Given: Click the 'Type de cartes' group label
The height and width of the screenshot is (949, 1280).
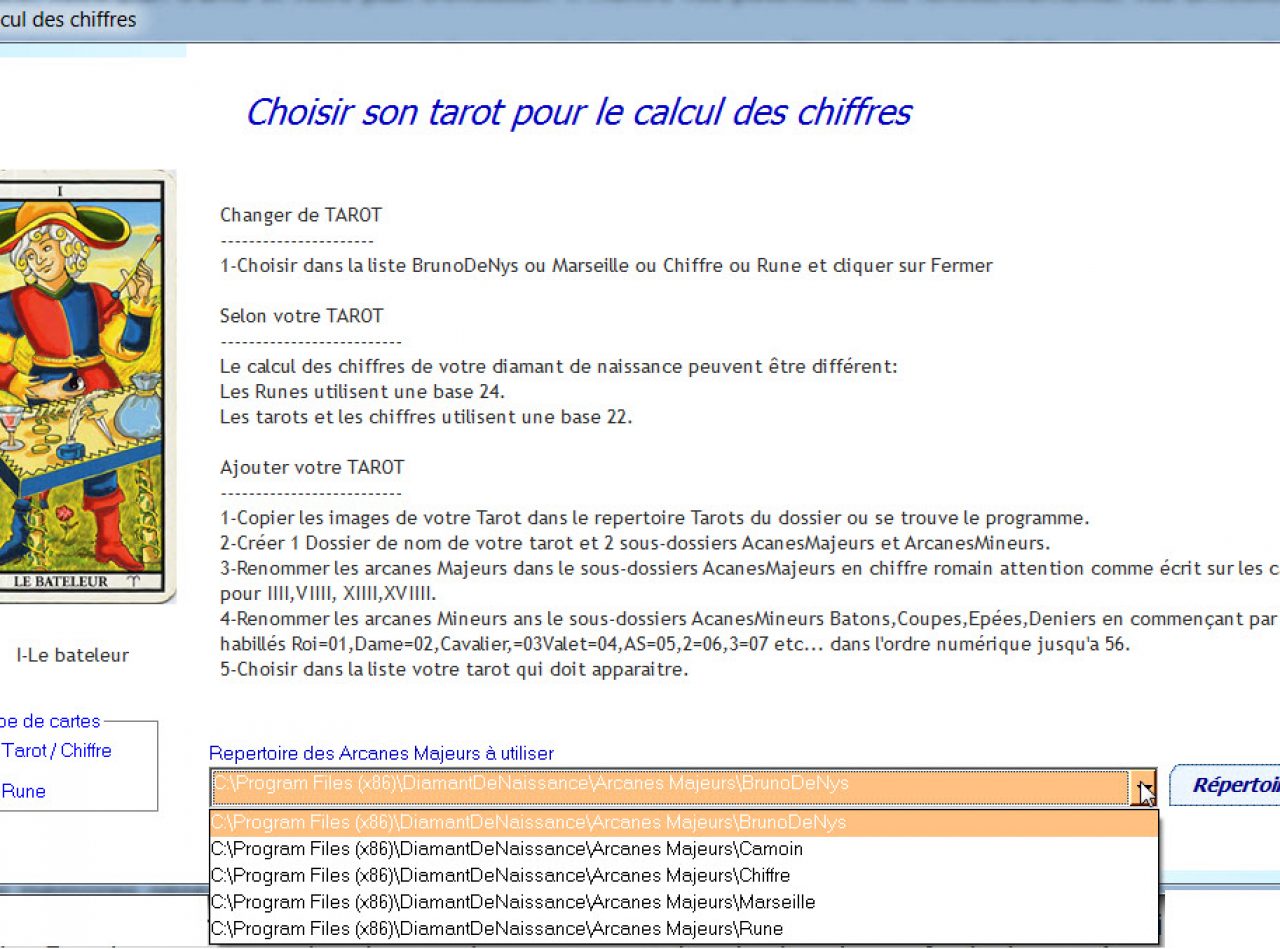Looking at the screenshot, I should click(50, 722).
